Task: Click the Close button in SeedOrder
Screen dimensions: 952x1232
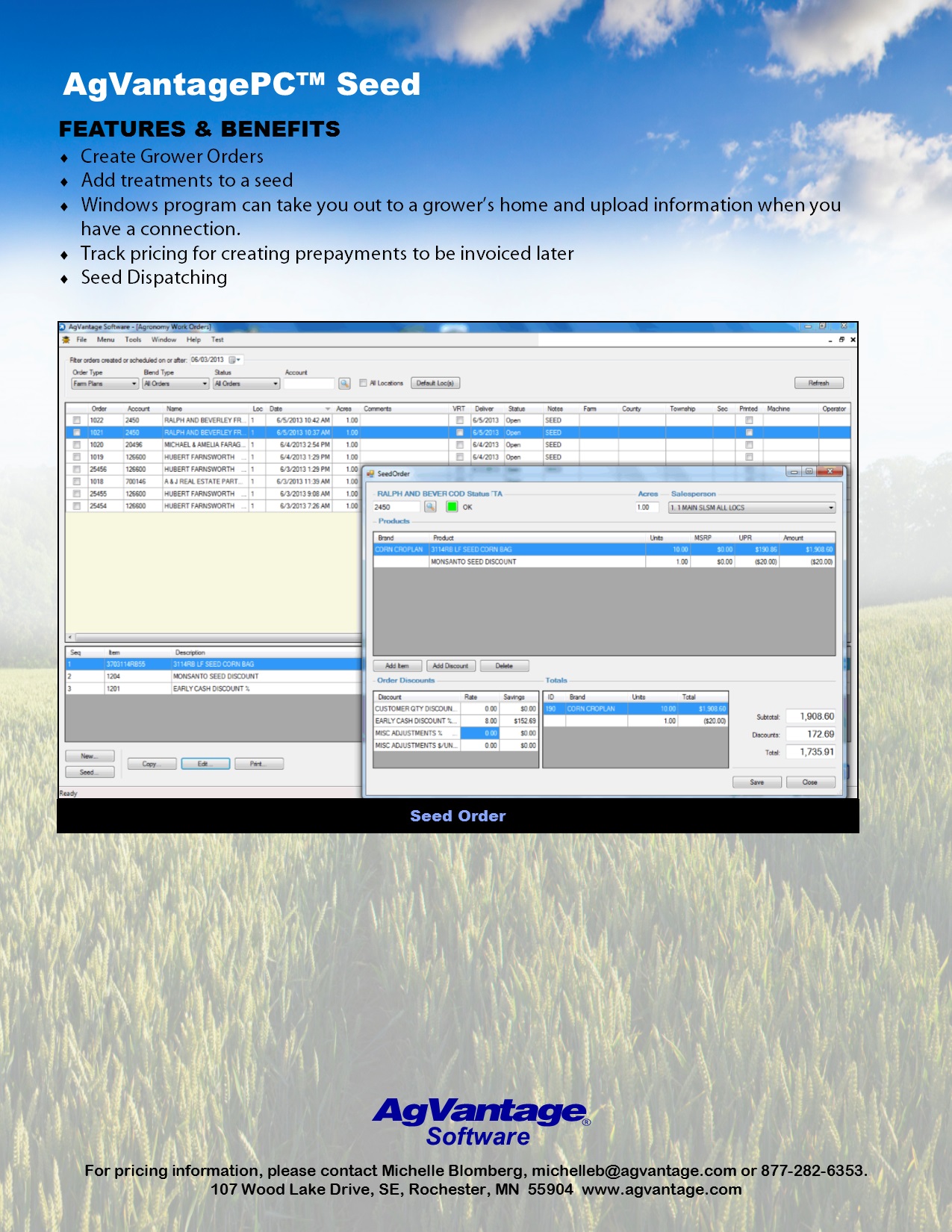Action: (810, 783)
